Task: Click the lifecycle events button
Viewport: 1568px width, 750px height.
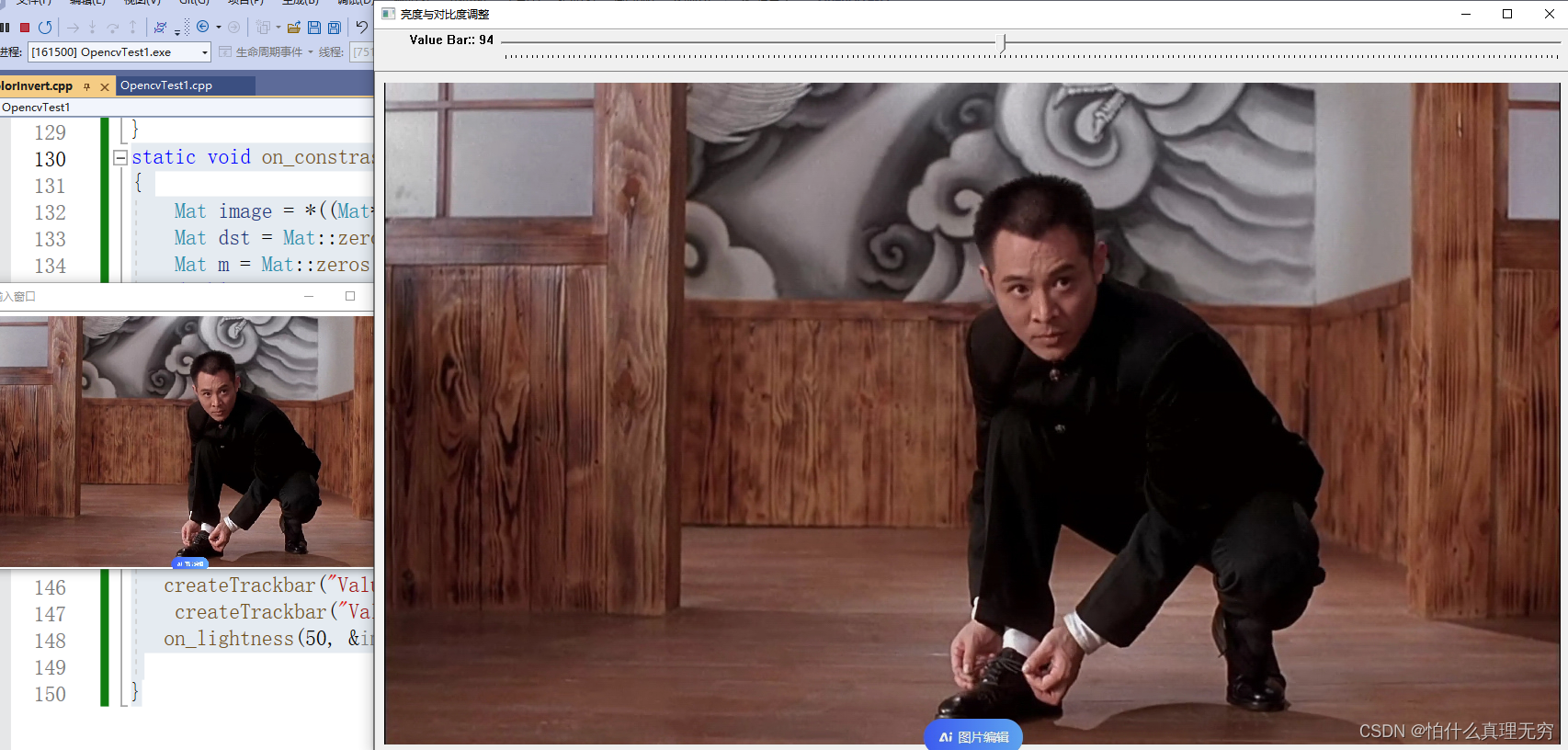Action: point(261,52)
